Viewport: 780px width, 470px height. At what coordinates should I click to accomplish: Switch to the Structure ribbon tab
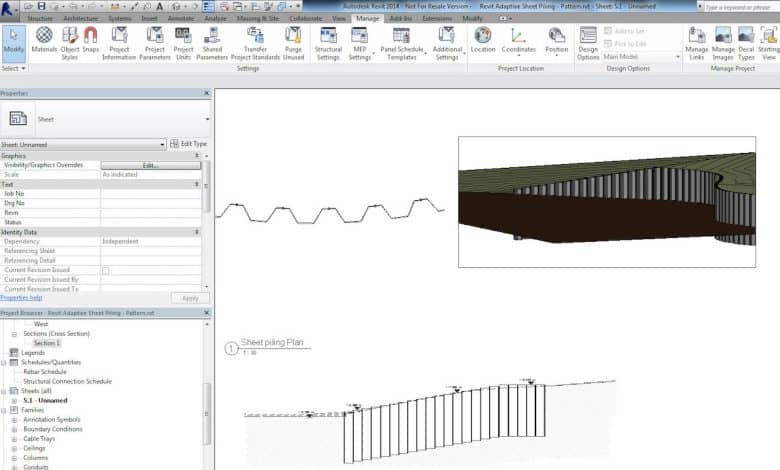coord(40,18)
